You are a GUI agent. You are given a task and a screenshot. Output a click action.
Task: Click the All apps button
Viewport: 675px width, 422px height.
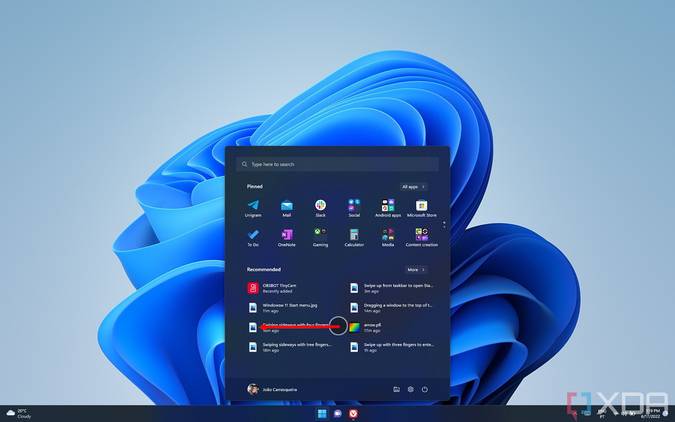tap(413, 187)
